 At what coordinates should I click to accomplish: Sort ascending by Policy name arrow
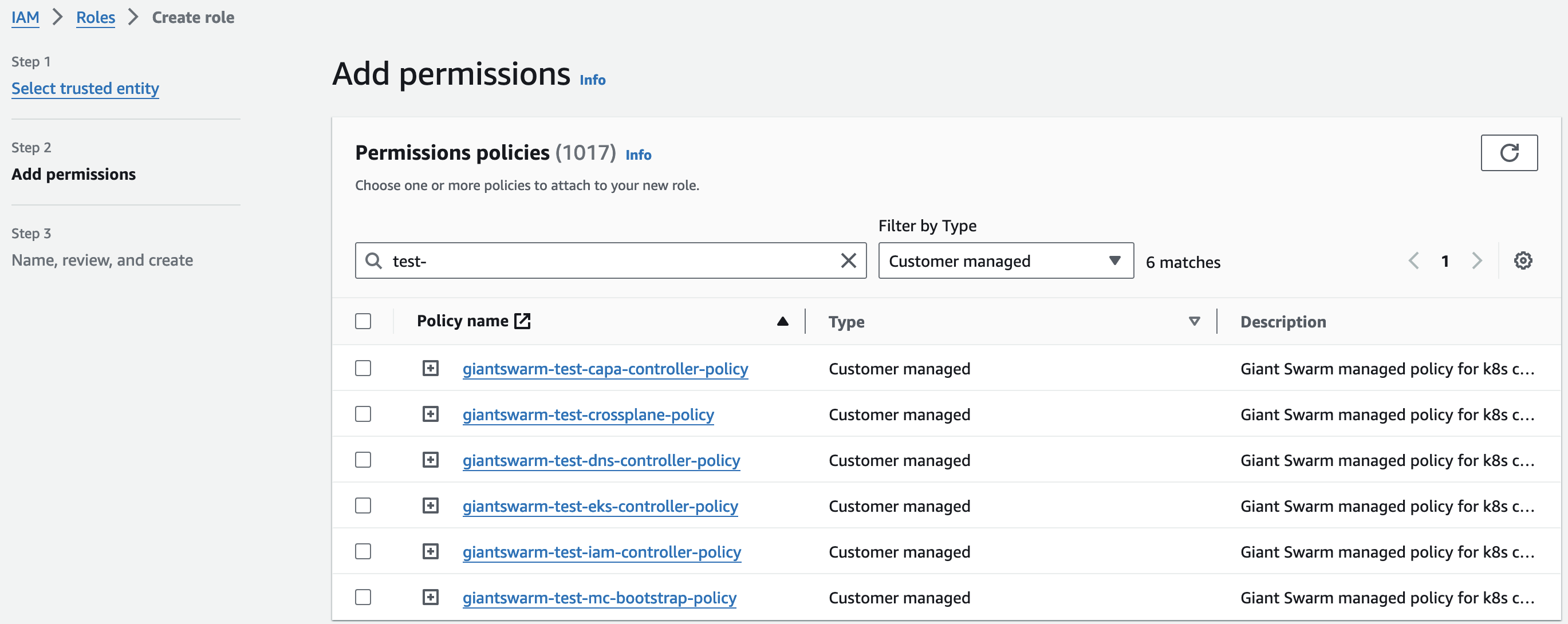click(x=782, y=321)
